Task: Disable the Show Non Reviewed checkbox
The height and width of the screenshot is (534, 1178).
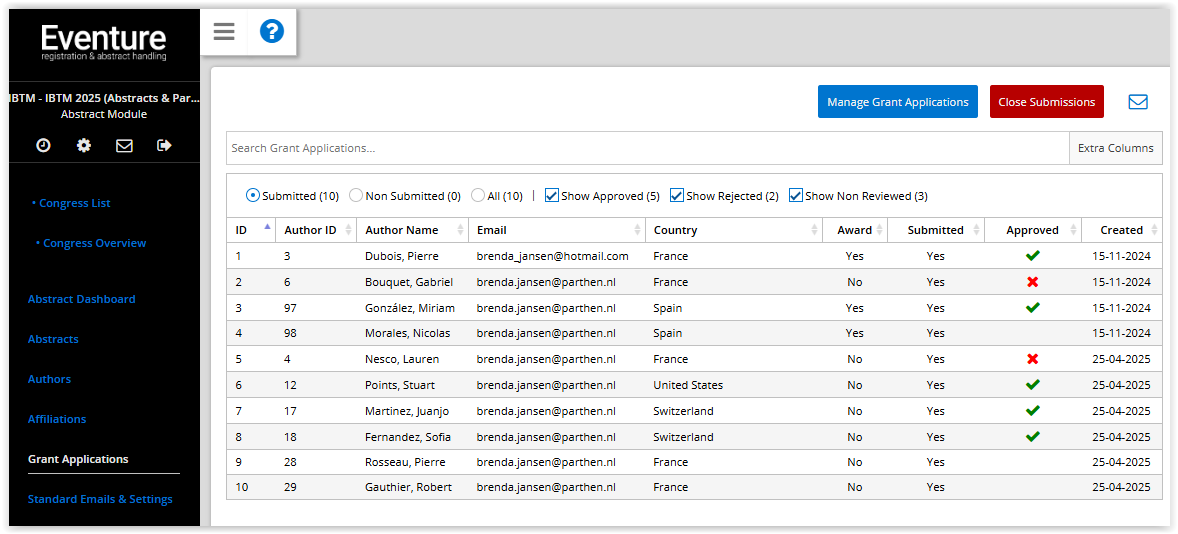Action: click(x=796, y=196)
